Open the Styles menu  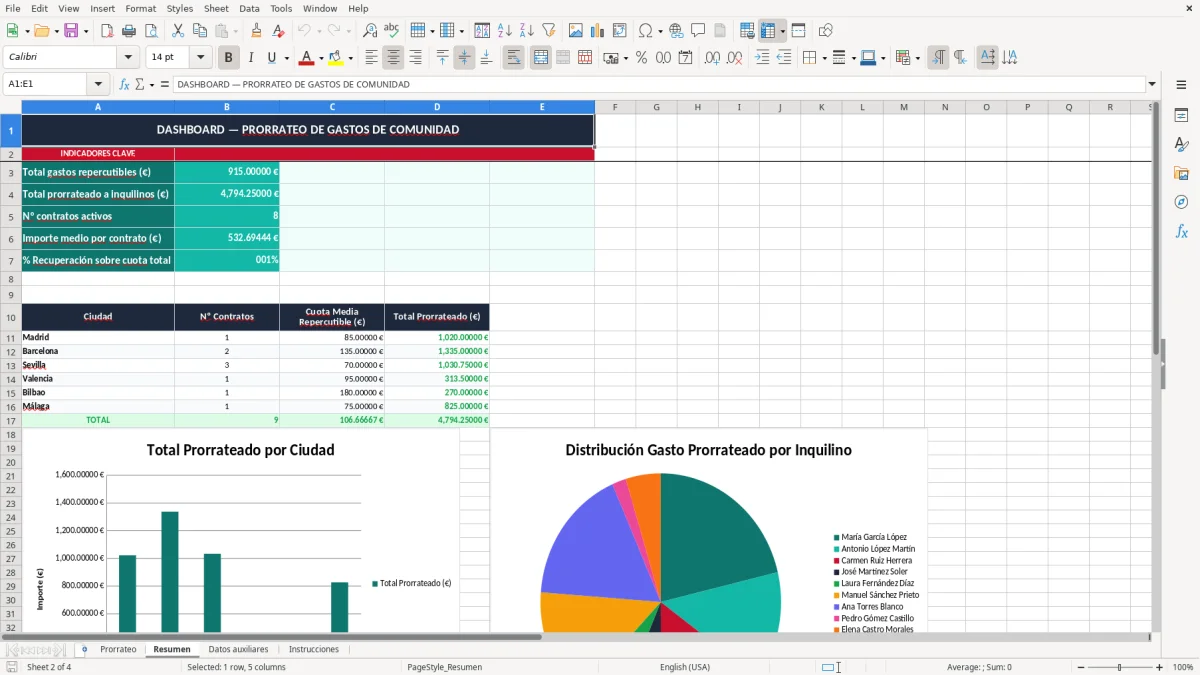click(x=180, y=8)
